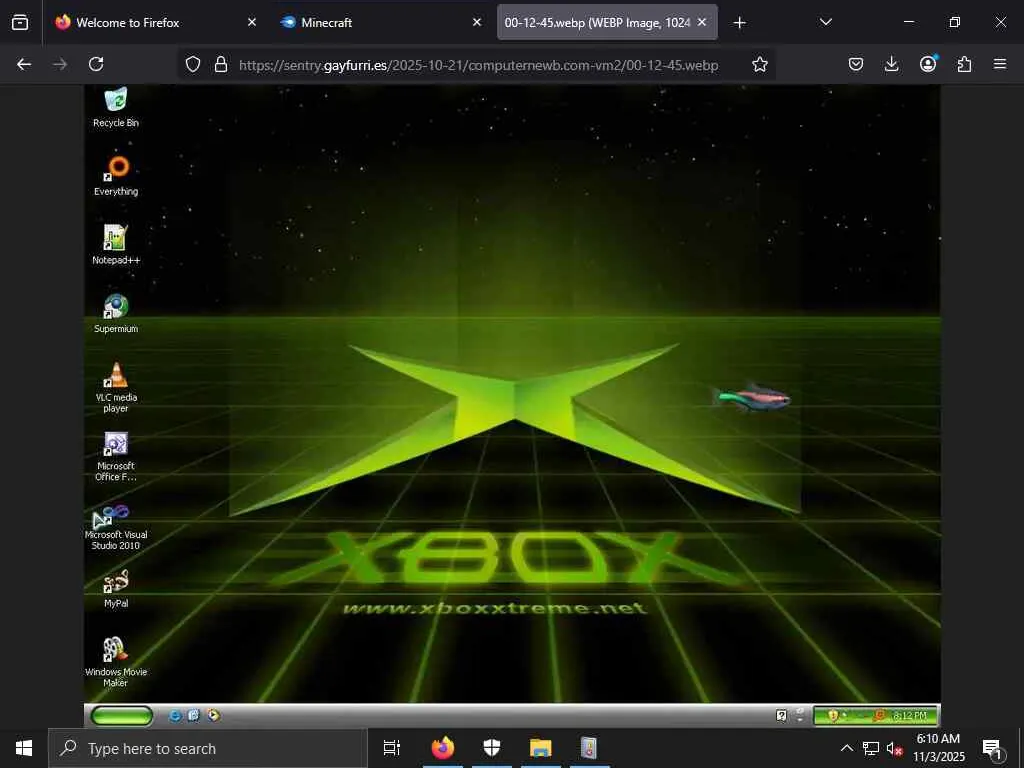Screen dimensions: 1024x768
Task: Click the Recycle Bin icon in image
Action: coord(116,108)
